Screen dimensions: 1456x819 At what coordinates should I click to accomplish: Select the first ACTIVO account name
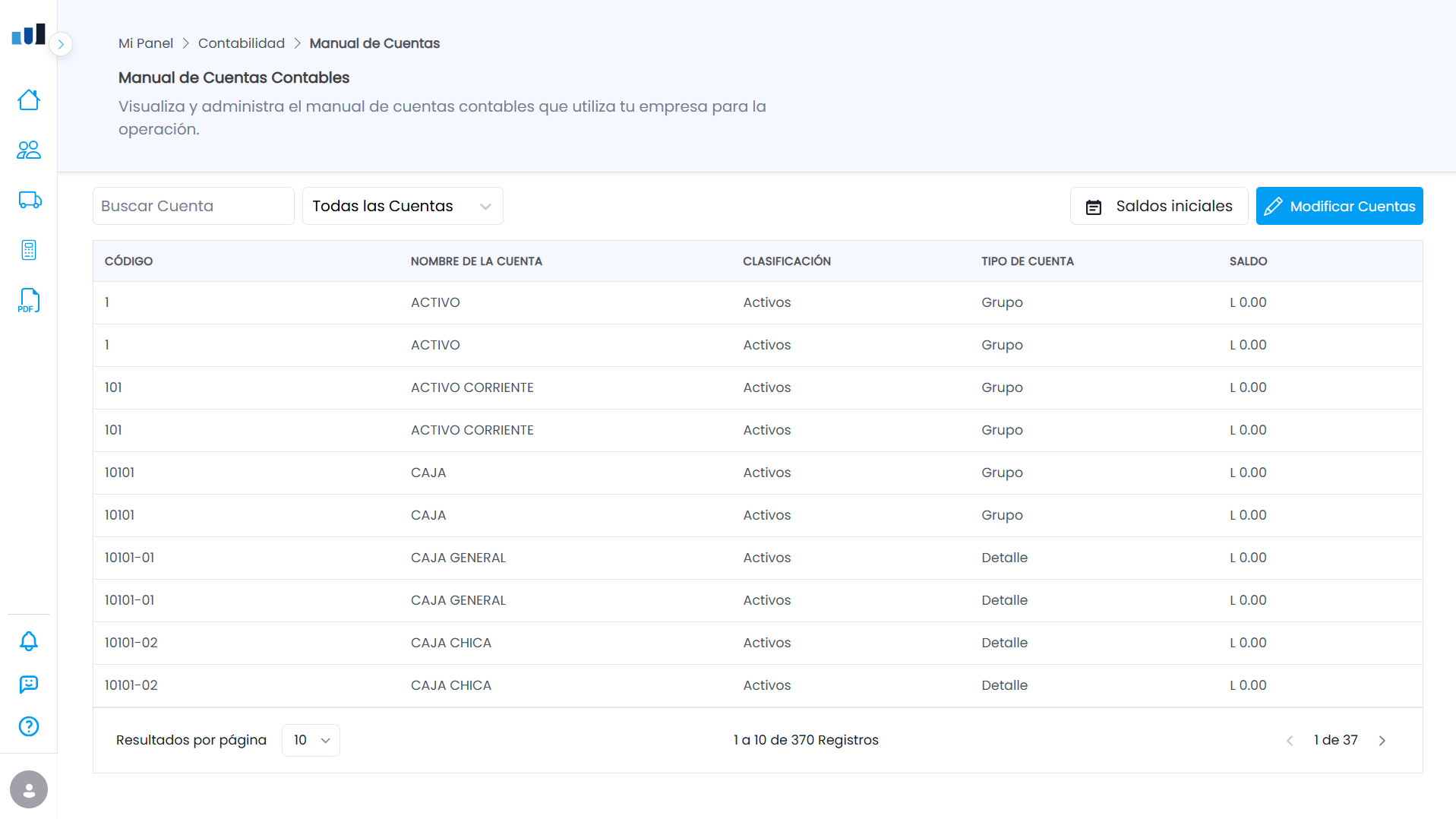point(435,302)
